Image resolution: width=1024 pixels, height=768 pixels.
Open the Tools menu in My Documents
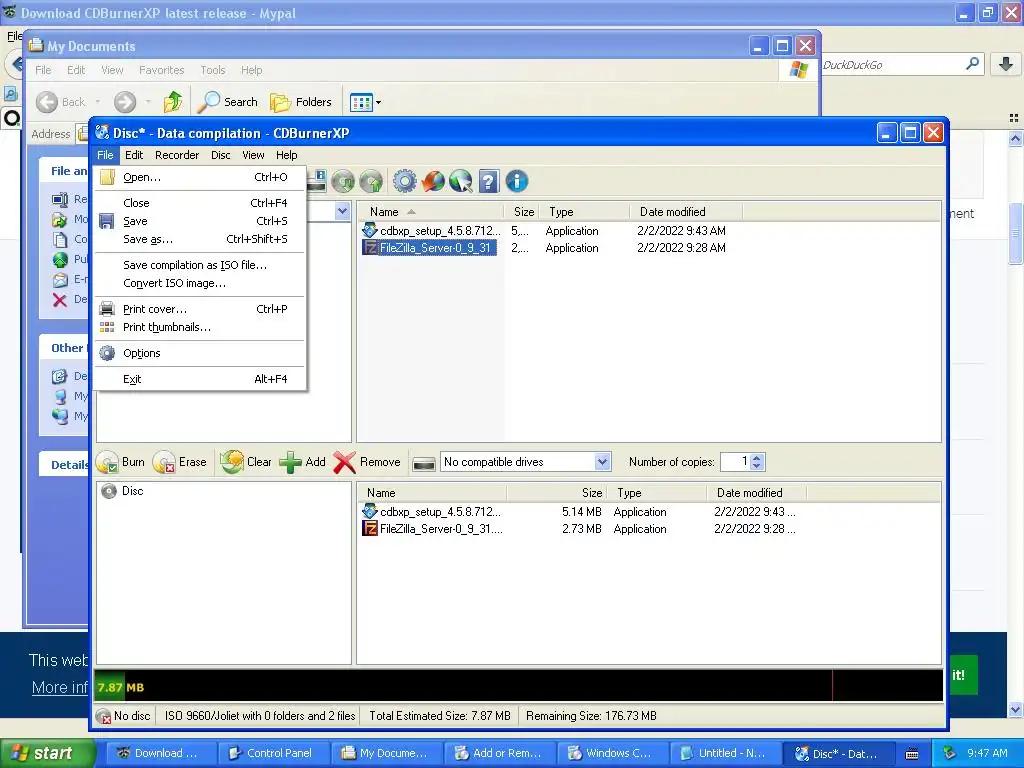[x=213, y=70]
